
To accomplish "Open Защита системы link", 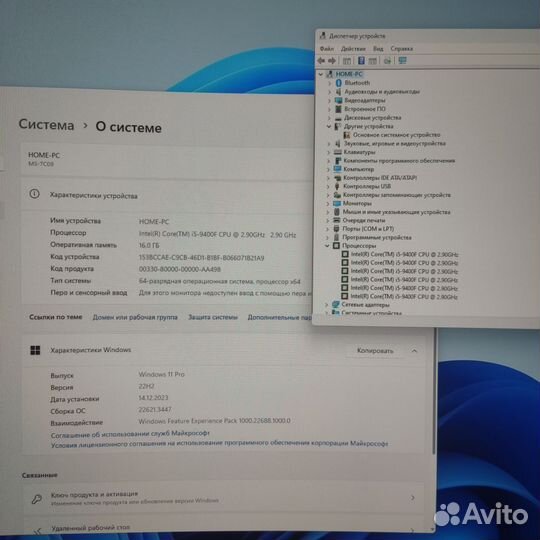I will 213,317.
